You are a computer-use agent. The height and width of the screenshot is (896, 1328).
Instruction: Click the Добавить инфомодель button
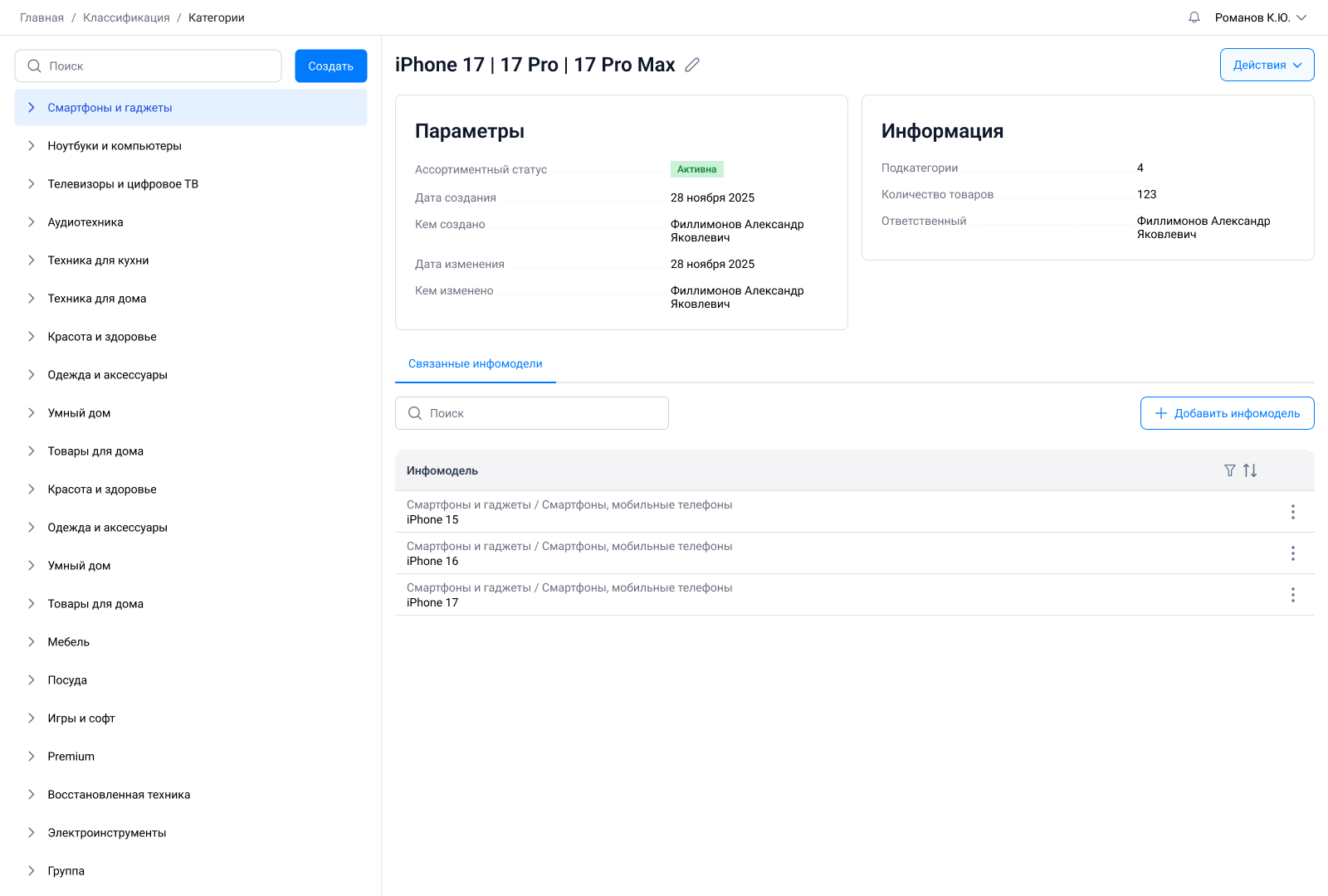1227,413
